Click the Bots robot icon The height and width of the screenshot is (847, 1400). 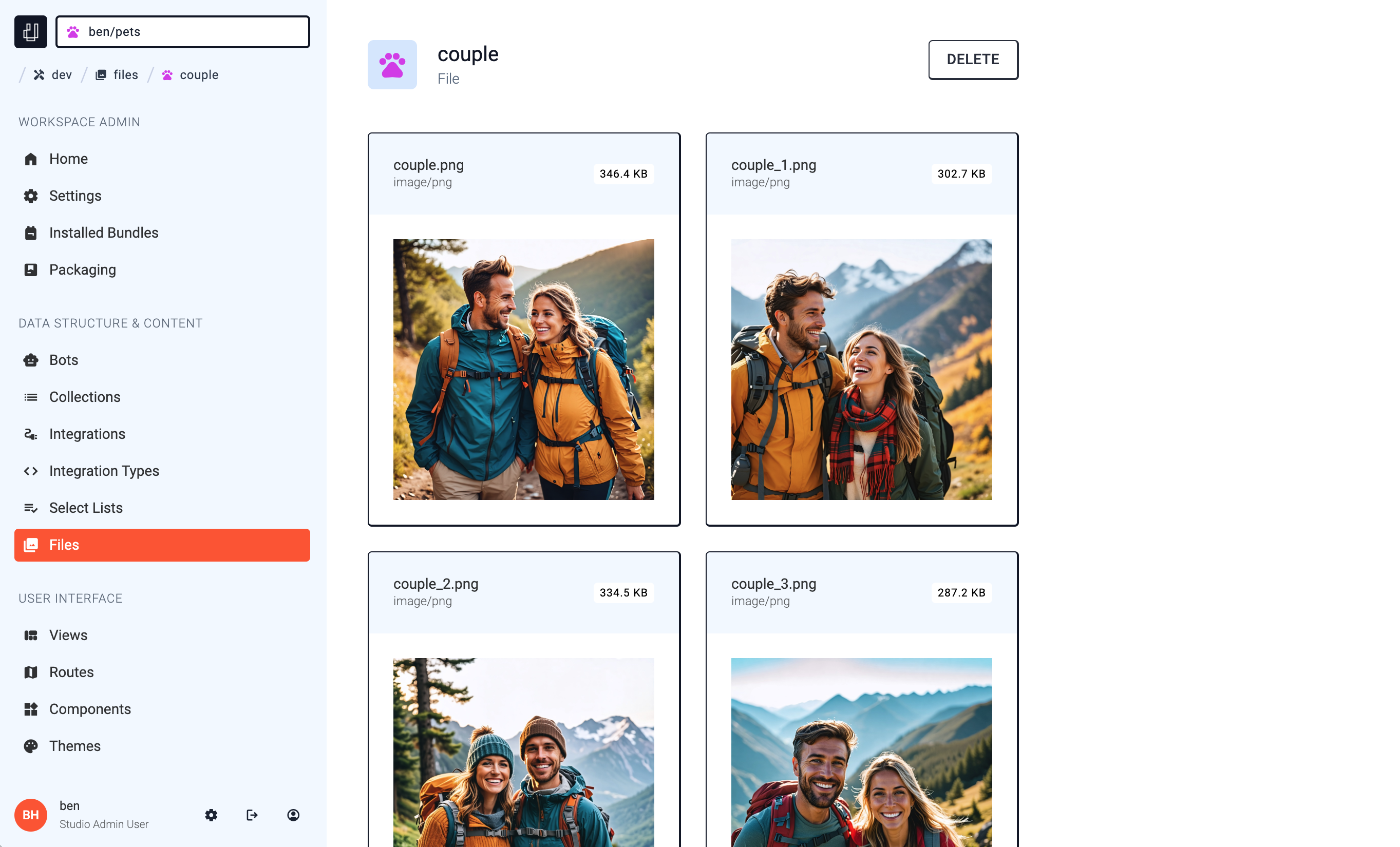click(31, 360)
